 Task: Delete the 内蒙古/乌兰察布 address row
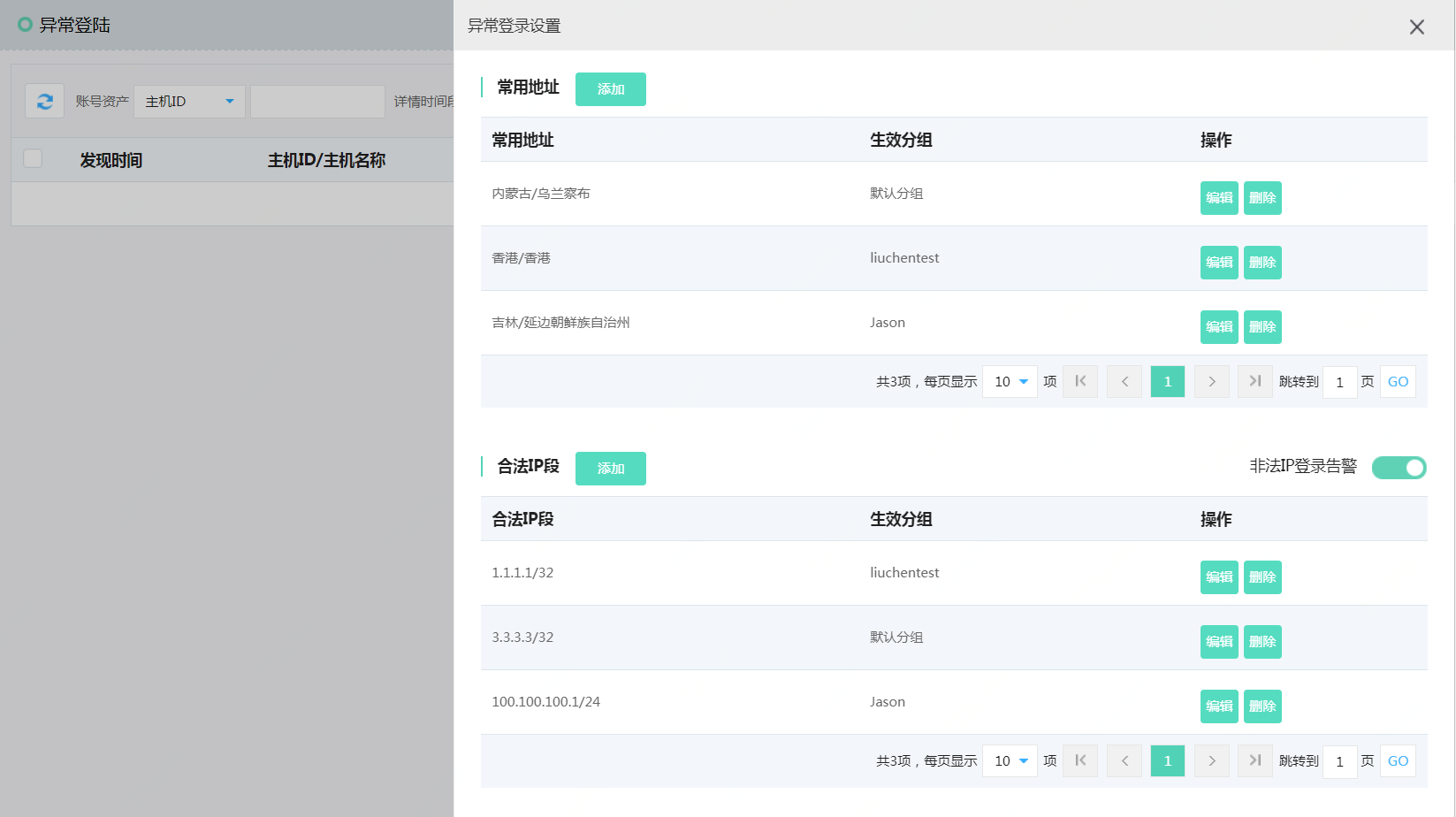pos(1262,198)
